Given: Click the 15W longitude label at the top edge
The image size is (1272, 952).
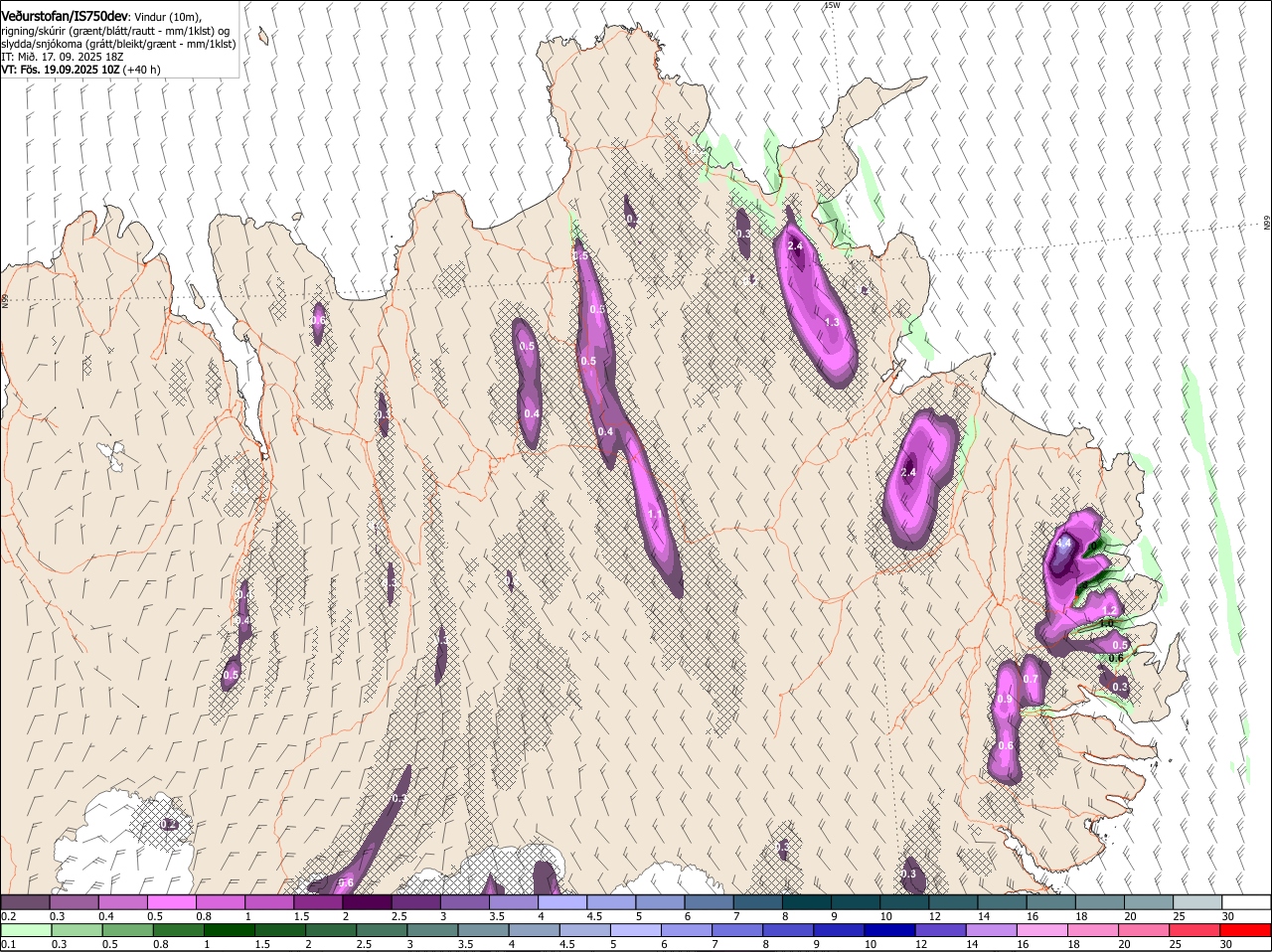Looking at the screenshot, I should pos(832,5).
